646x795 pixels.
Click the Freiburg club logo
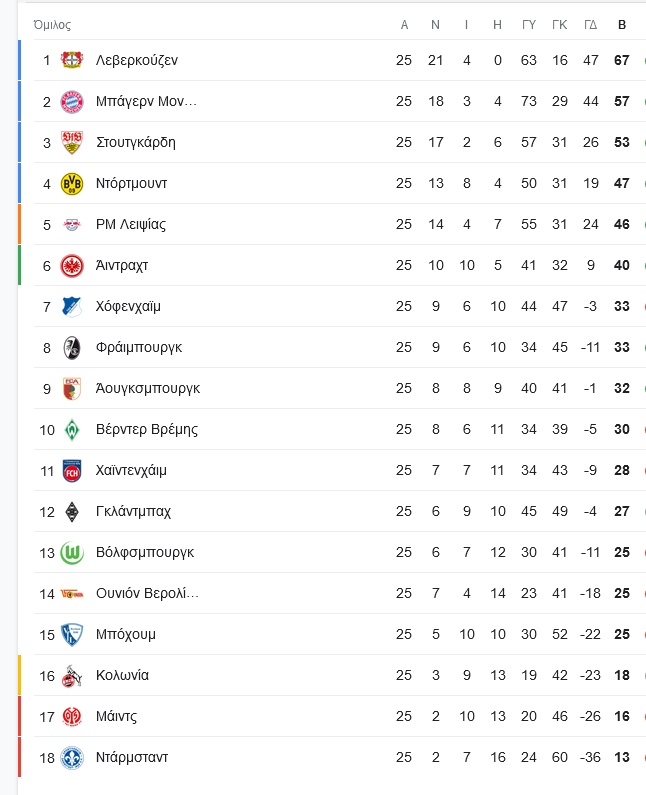(72, 347)
